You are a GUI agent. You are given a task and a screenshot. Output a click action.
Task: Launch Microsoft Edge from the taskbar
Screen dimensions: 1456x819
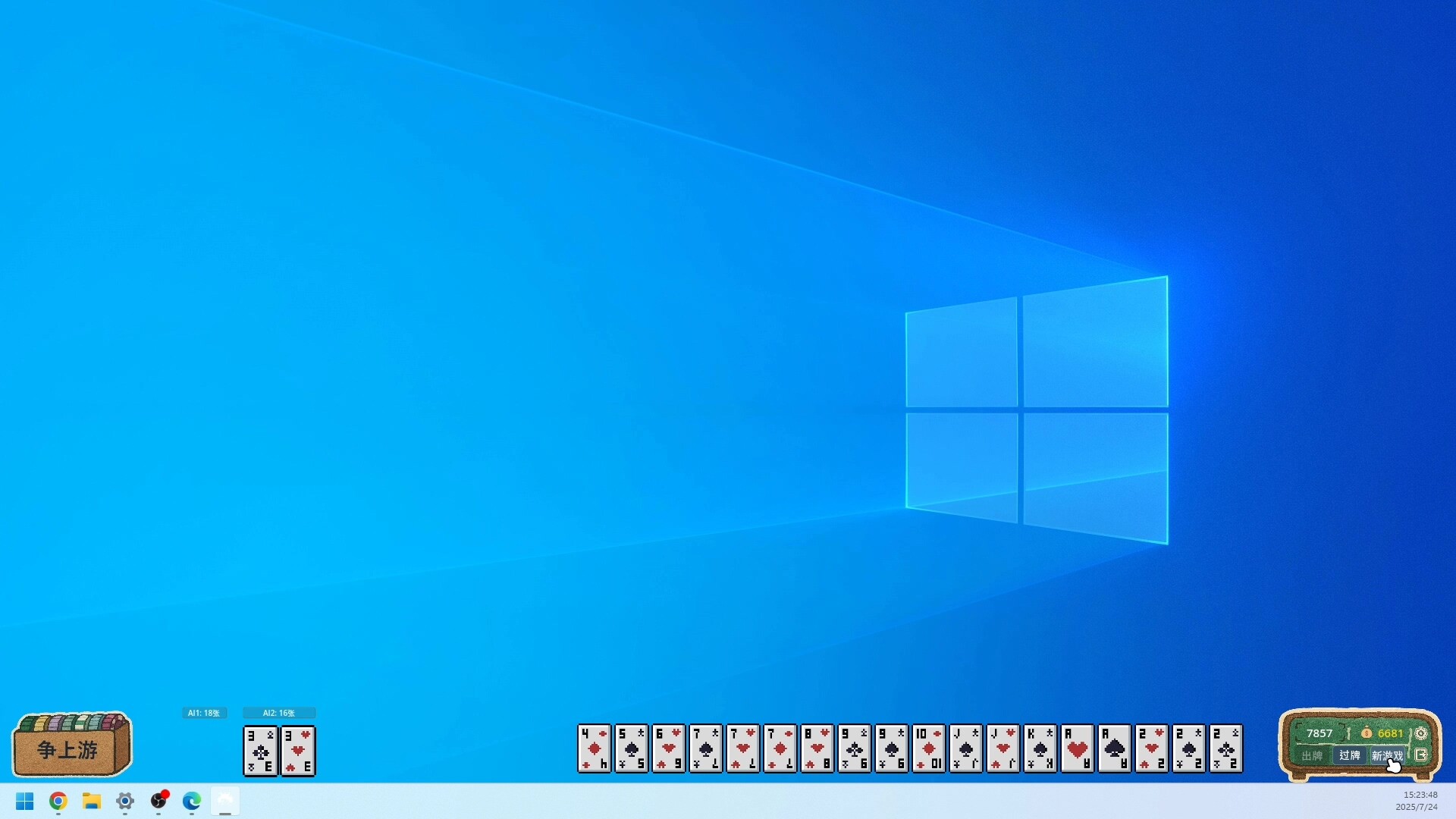tap(192, 802)
